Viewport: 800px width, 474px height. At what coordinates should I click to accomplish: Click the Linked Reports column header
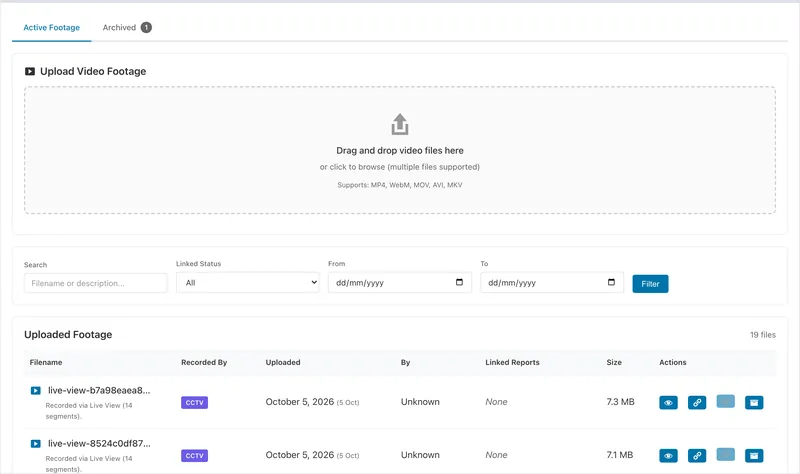[x=512, y=362]
